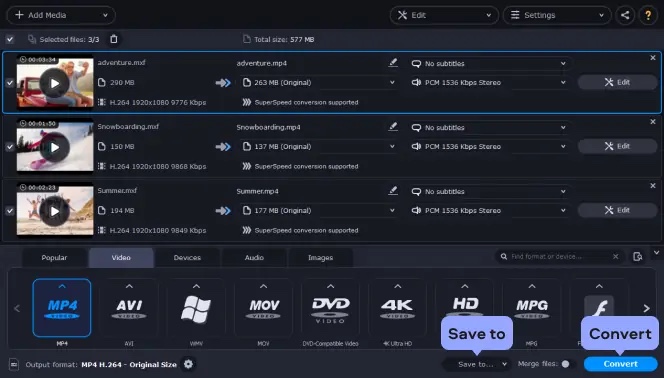The height and width of the screenshot is (378, 664).
Task: Show previous formats with the left arrow
Action: 17,308
